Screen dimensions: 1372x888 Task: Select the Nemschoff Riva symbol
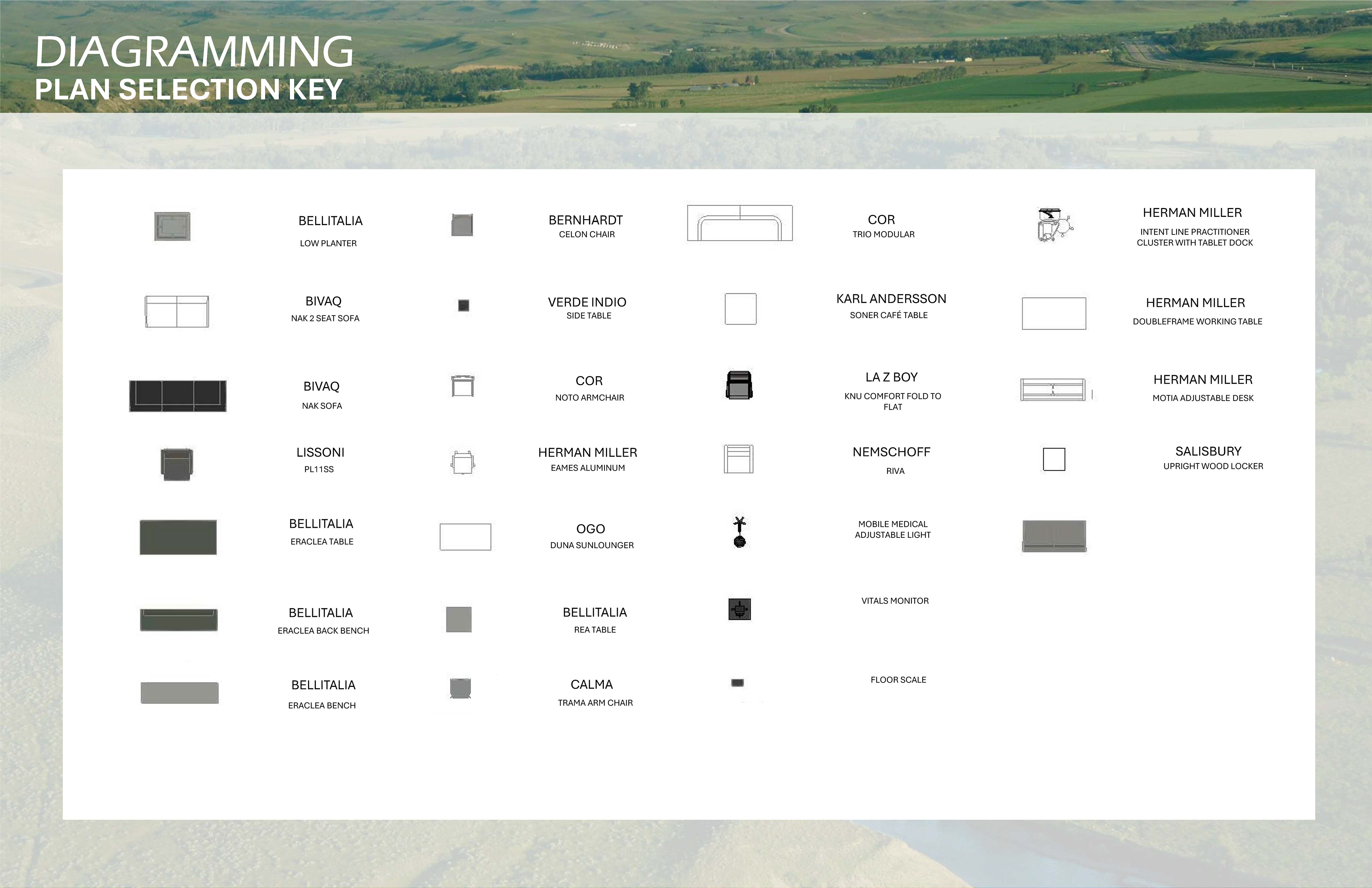[739, 459]
